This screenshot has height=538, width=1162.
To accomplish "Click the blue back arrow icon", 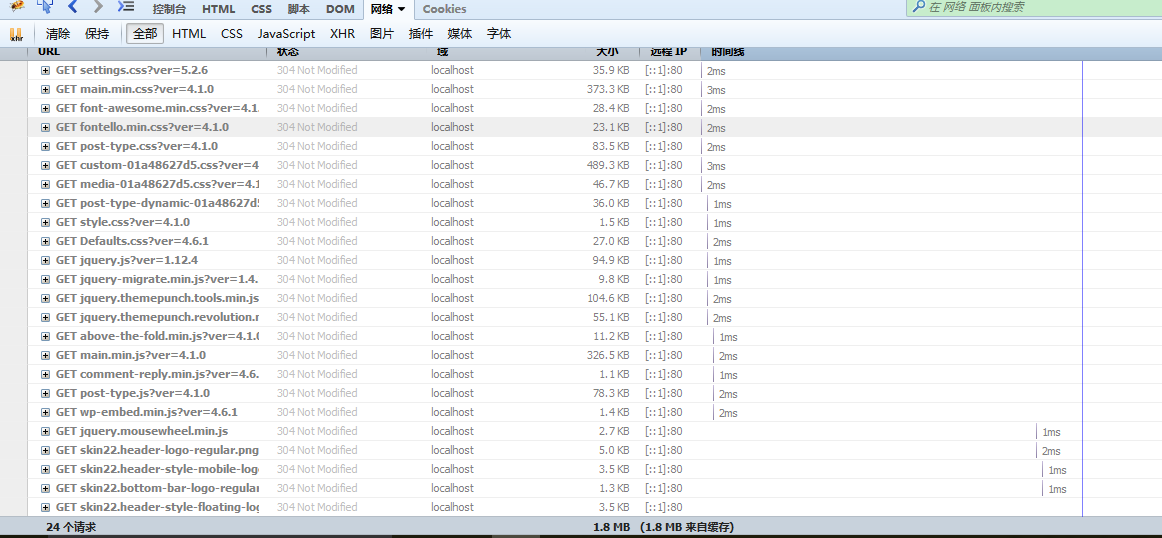I will point(73,7).
